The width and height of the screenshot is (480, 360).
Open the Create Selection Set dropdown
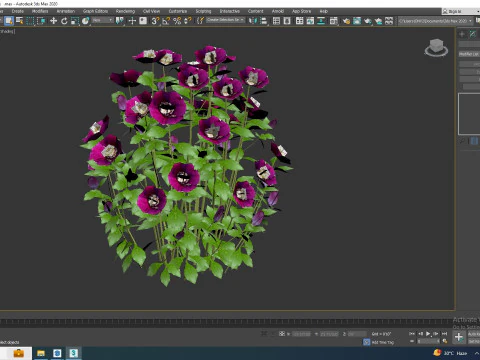226,20
